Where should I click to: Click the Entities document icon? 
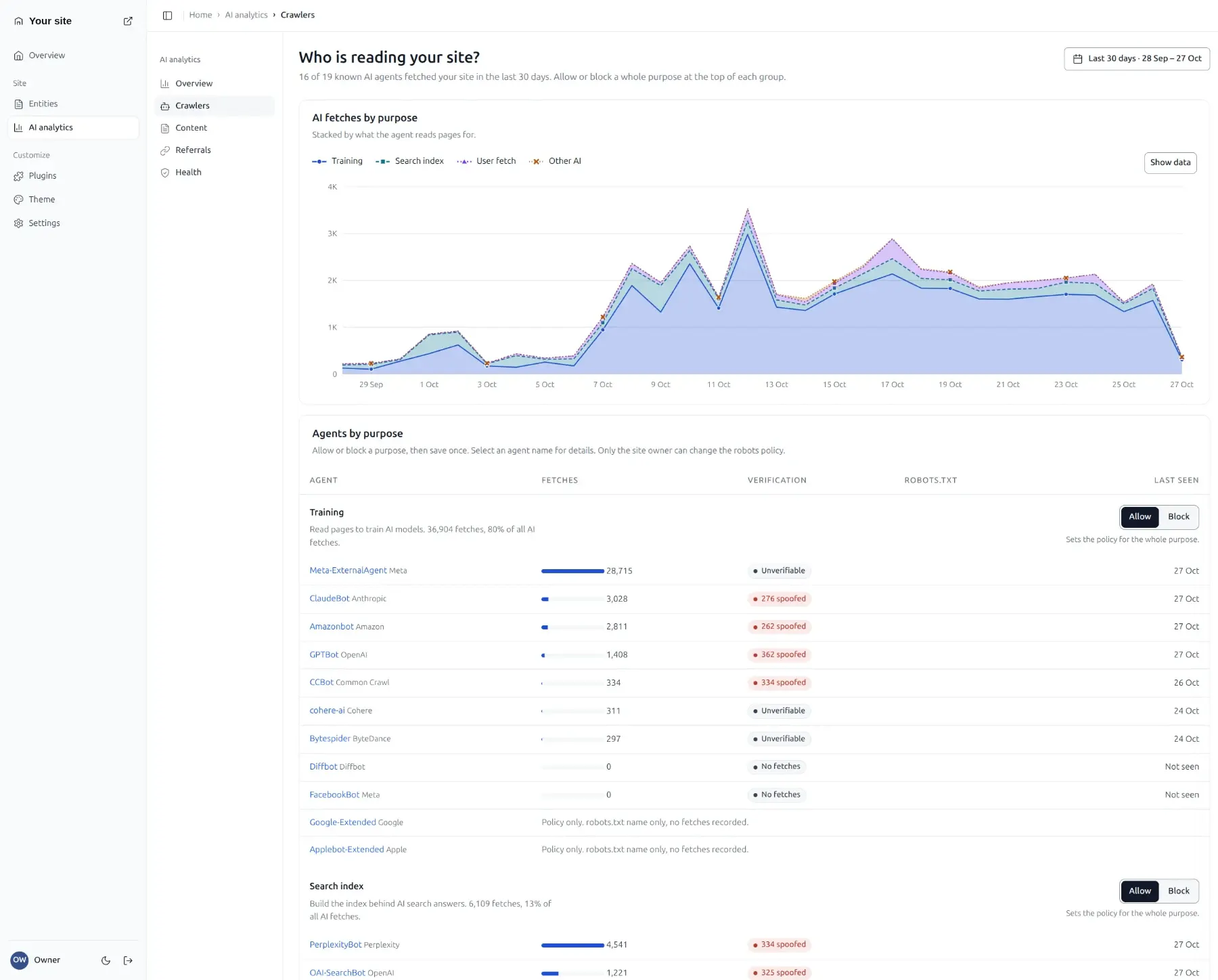point(19,104)
